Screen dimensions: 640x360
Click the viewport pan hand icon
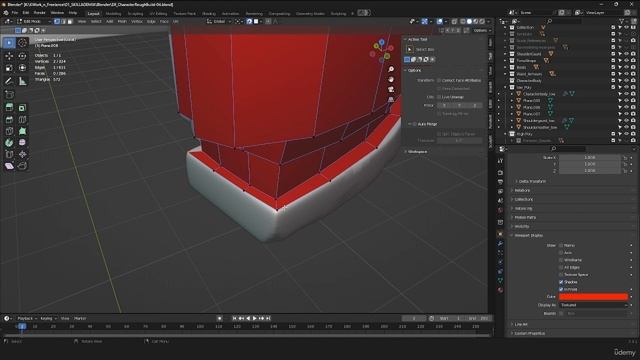391,80
